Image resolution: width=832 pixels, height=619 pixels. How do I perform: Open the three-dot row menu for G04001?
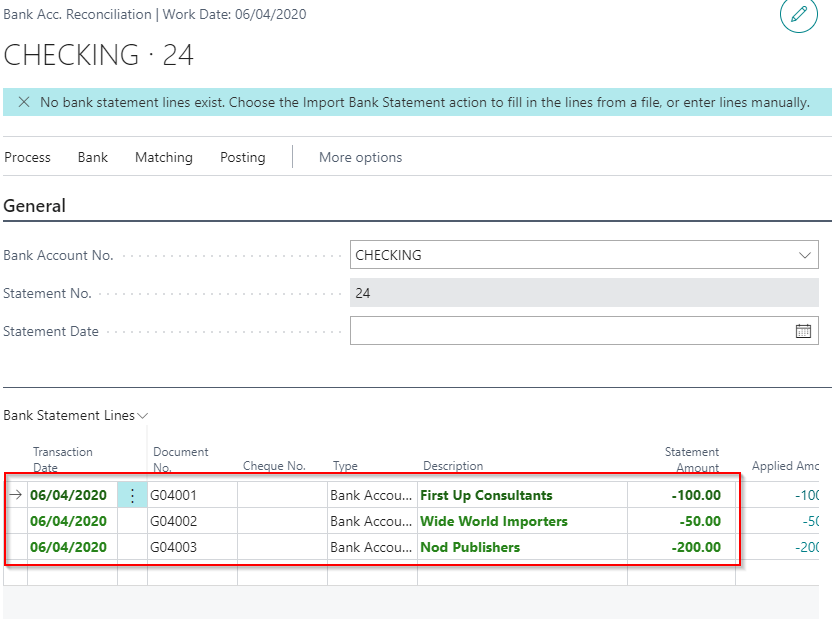pyautogui.click(x=132, y=495)
